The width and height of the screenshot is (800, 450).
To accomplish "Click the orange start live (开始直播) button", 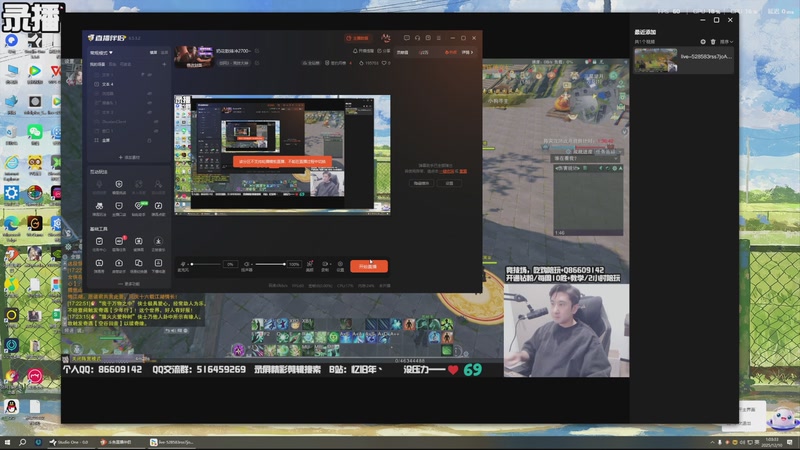I will click(x=369, y=266).
